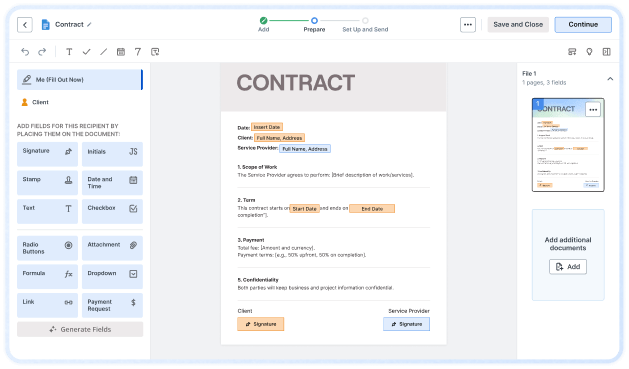Click the Add documents button
This screenshot has width=629, height=369.
[x=568, y=267]
